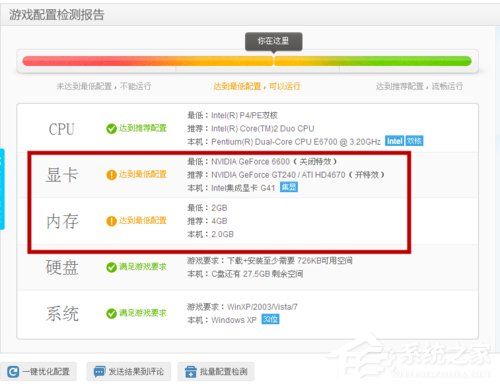The image size is (500, 387).
Task: Click the blue 双核 badge
Action: [414, 141]
